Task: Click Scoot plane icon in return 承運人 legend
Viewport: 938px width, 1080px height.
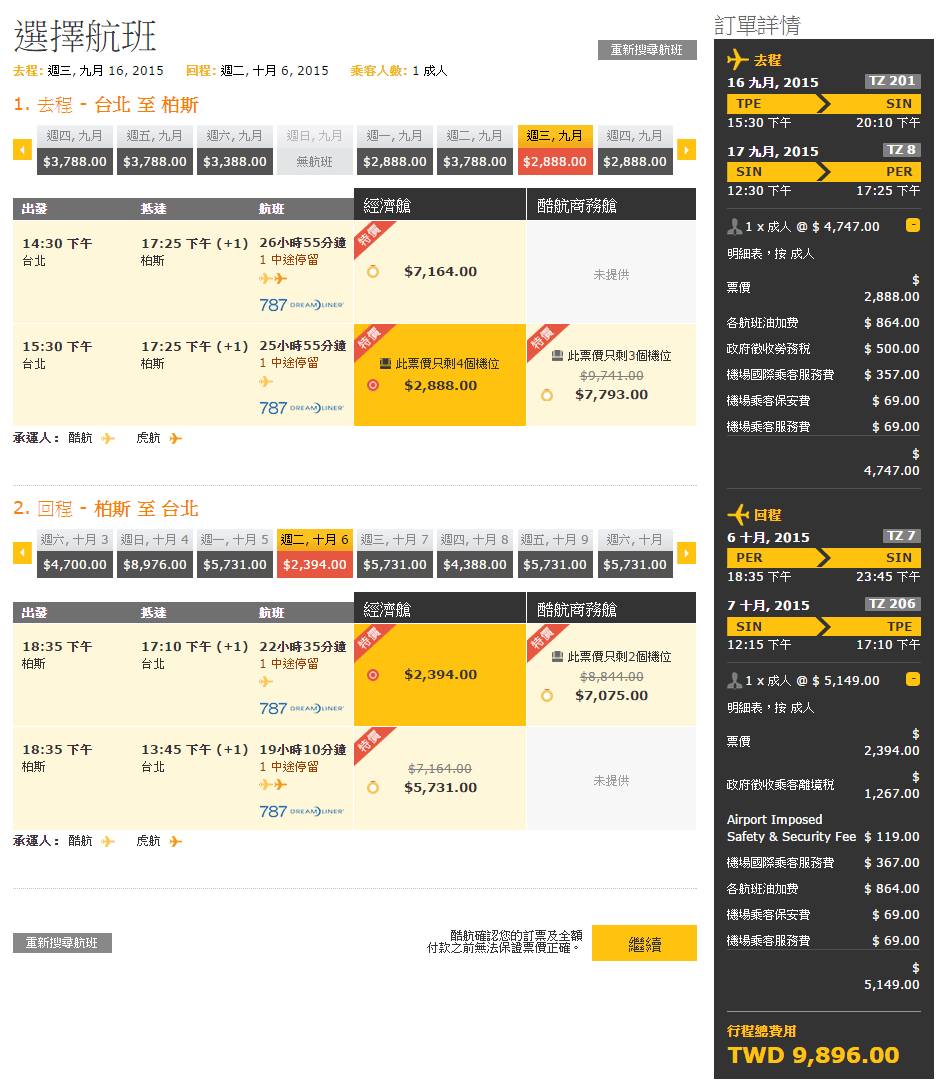Action: [x=108, y=841]
